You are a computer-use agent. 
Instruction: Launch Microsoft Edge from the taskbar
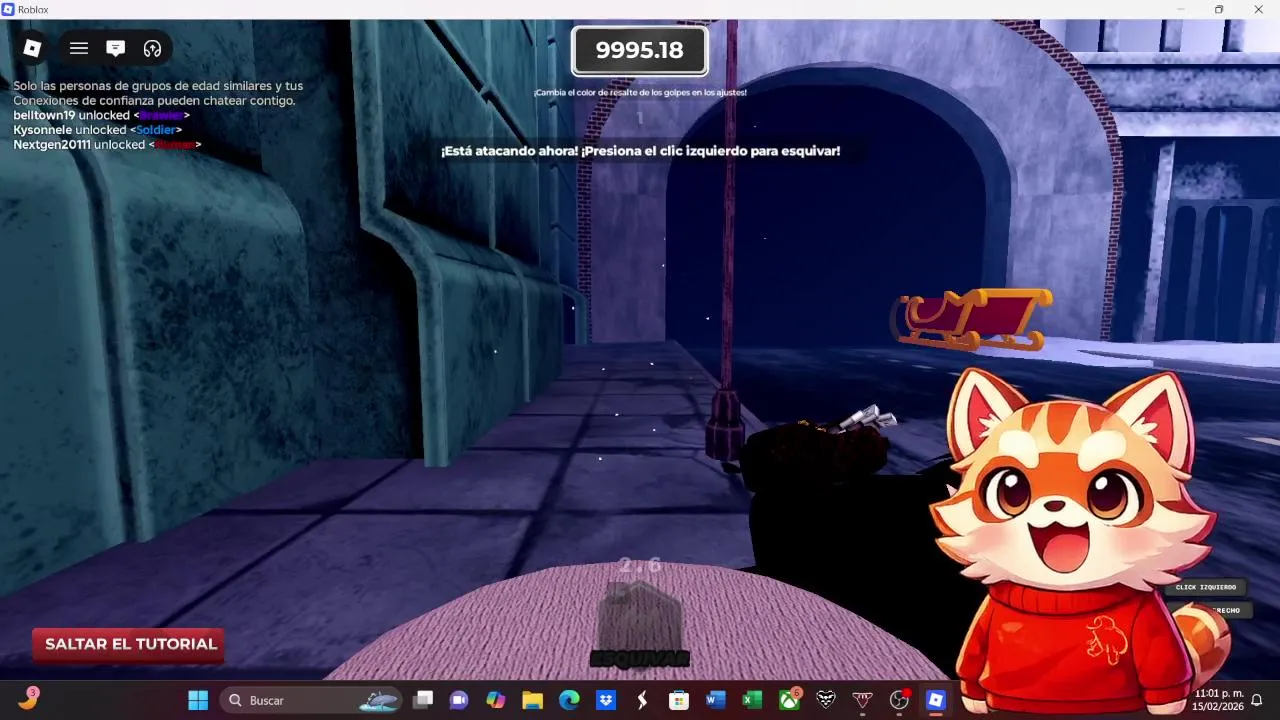click(569, 700)
